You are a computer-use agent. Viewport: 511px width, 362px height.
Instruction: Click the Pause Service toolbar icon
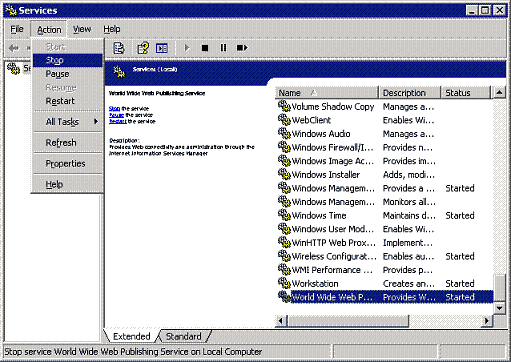(x=223, y=48)
